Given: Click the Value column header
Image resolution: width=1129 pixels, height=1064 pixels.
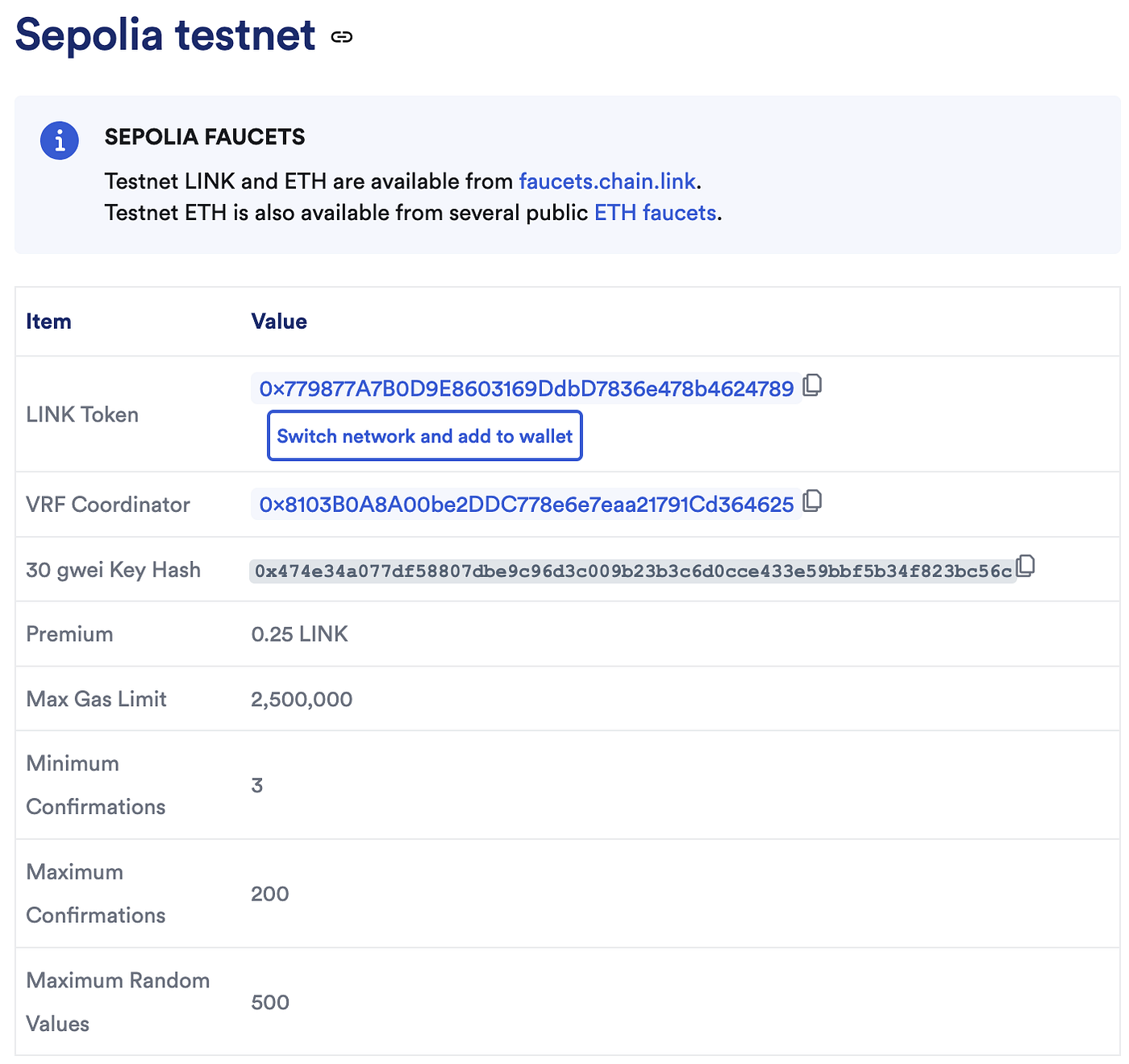Looking at the screenshot, I should coord(279,322).
